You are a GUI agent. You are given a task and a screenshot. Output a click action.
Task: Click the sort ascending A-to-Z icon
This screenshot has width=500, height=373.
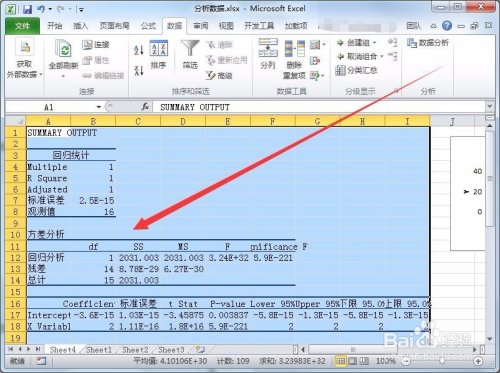139,50
